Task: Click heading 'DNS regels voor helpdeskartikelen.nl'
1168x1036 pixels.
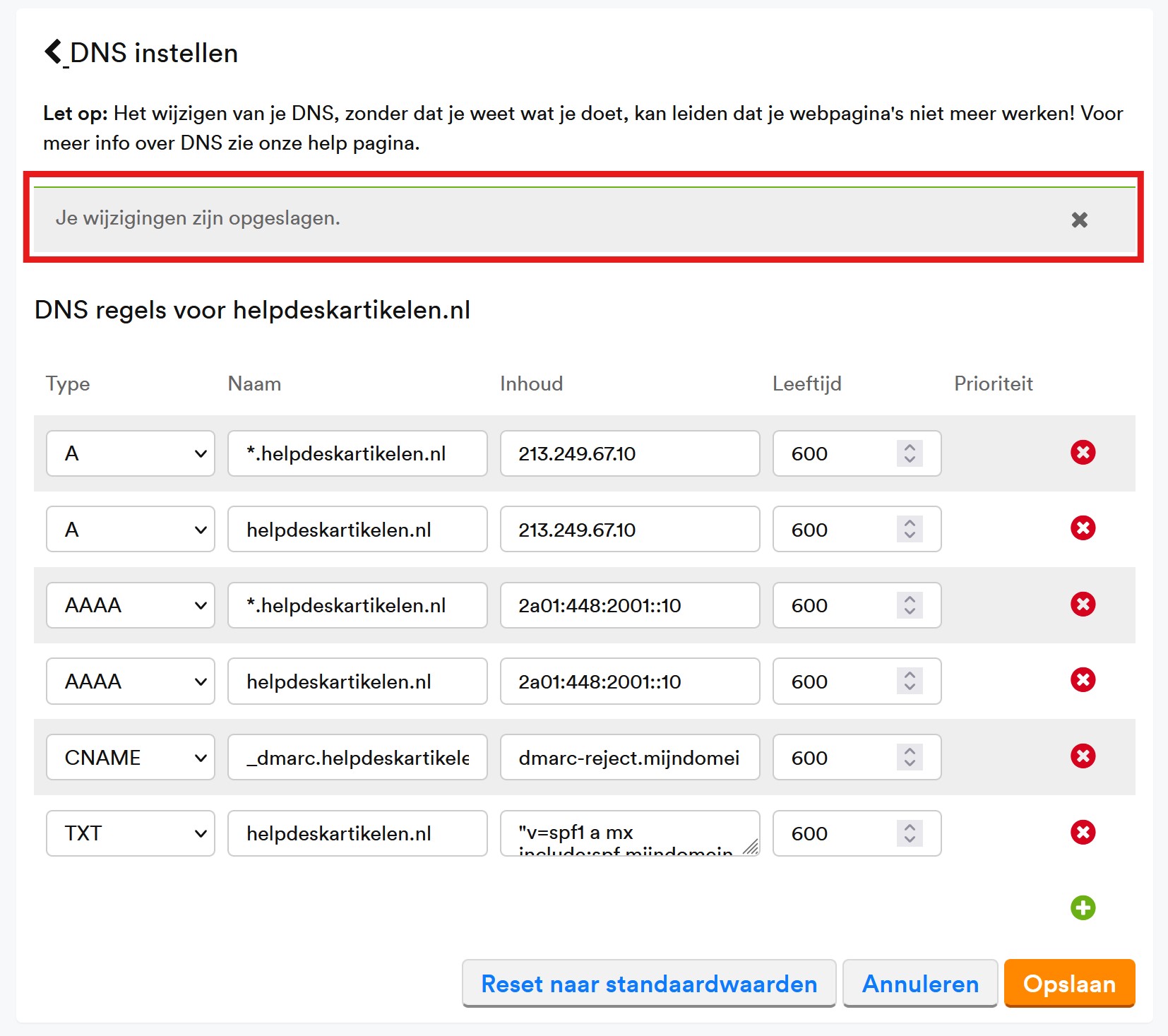Action: point(252,310)
